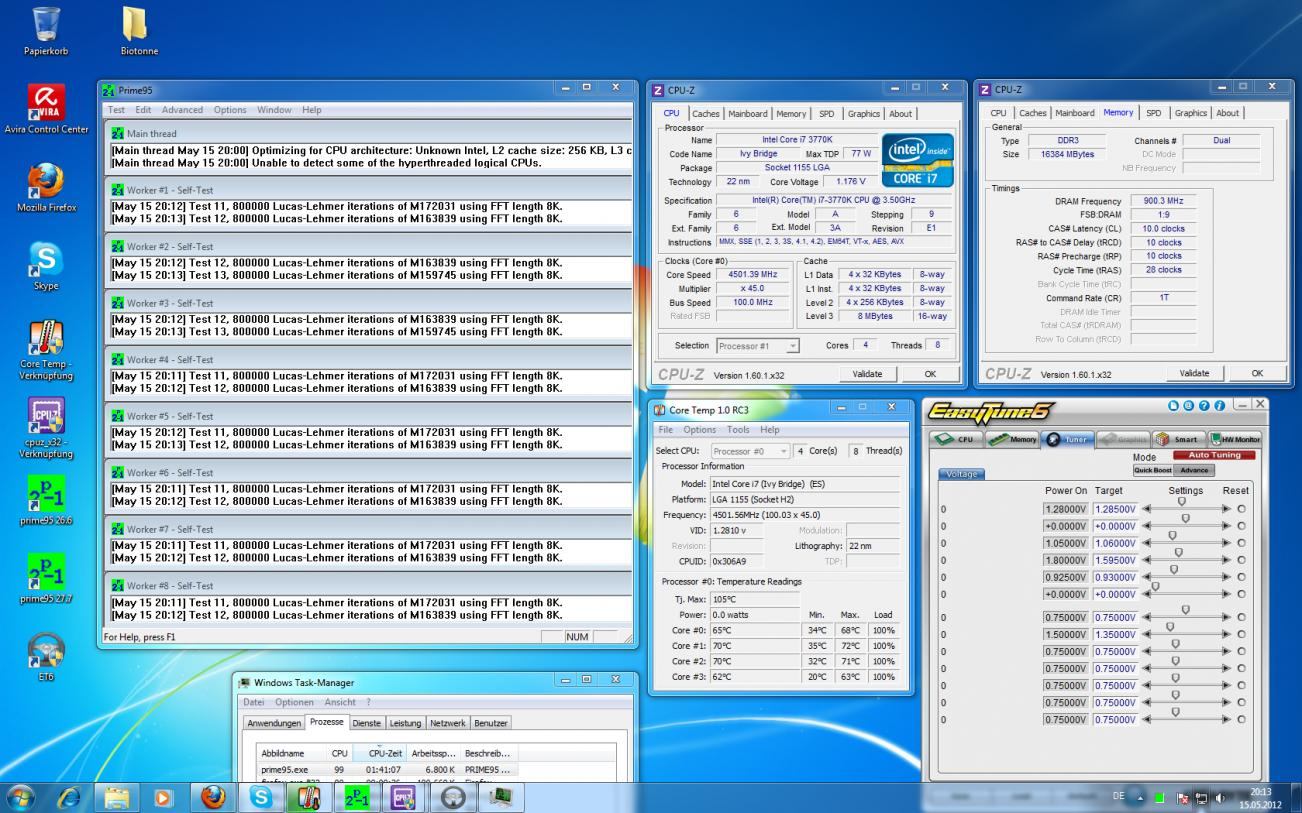Open Internet Explorer from the taskbar
Image resolution: width=1302 pixels, height=813 pixels.
(x=69, y=797)
